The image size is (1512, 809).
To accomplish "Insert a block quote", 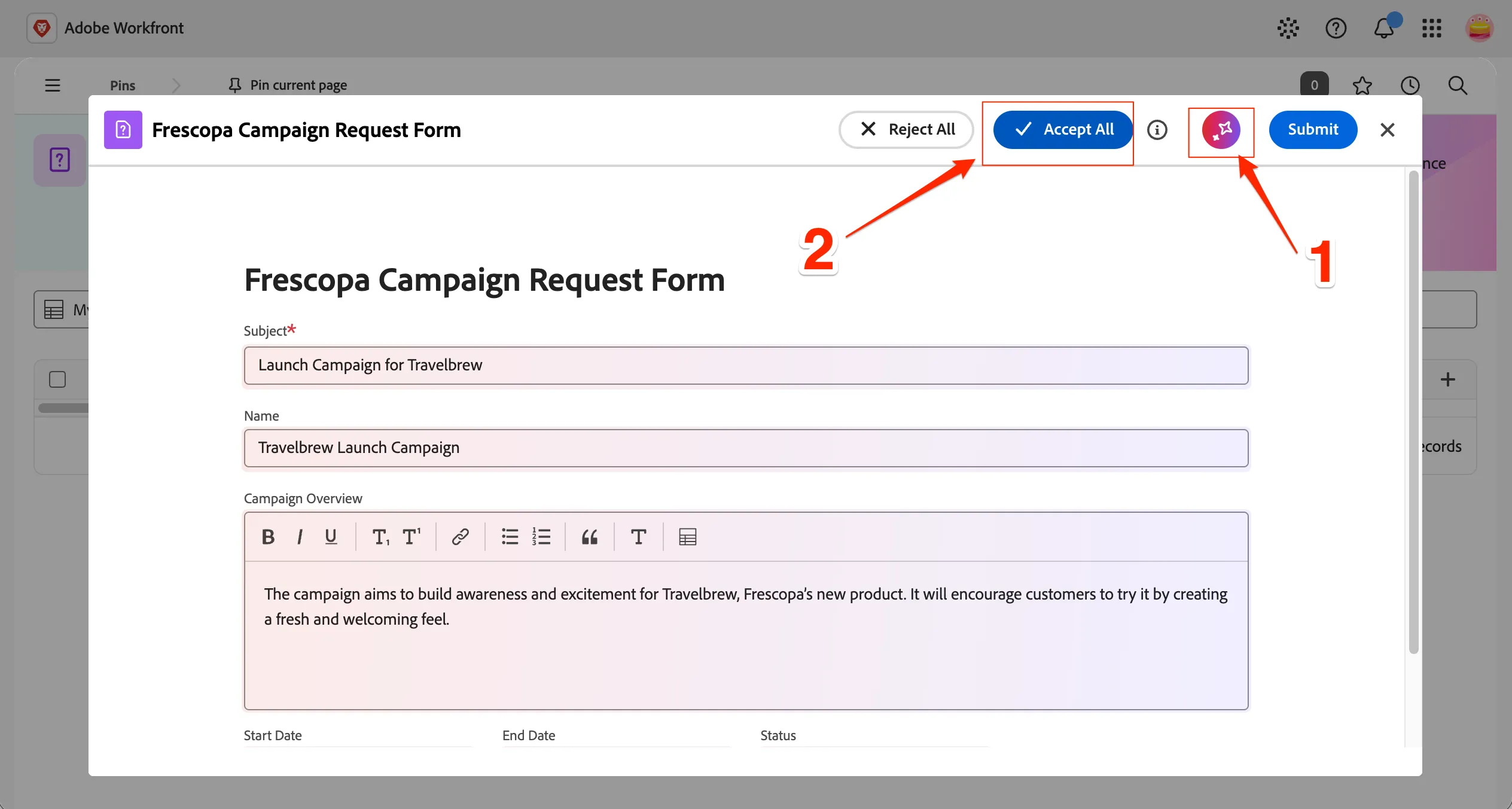I will pyautogui.click(x=590, y=537).
